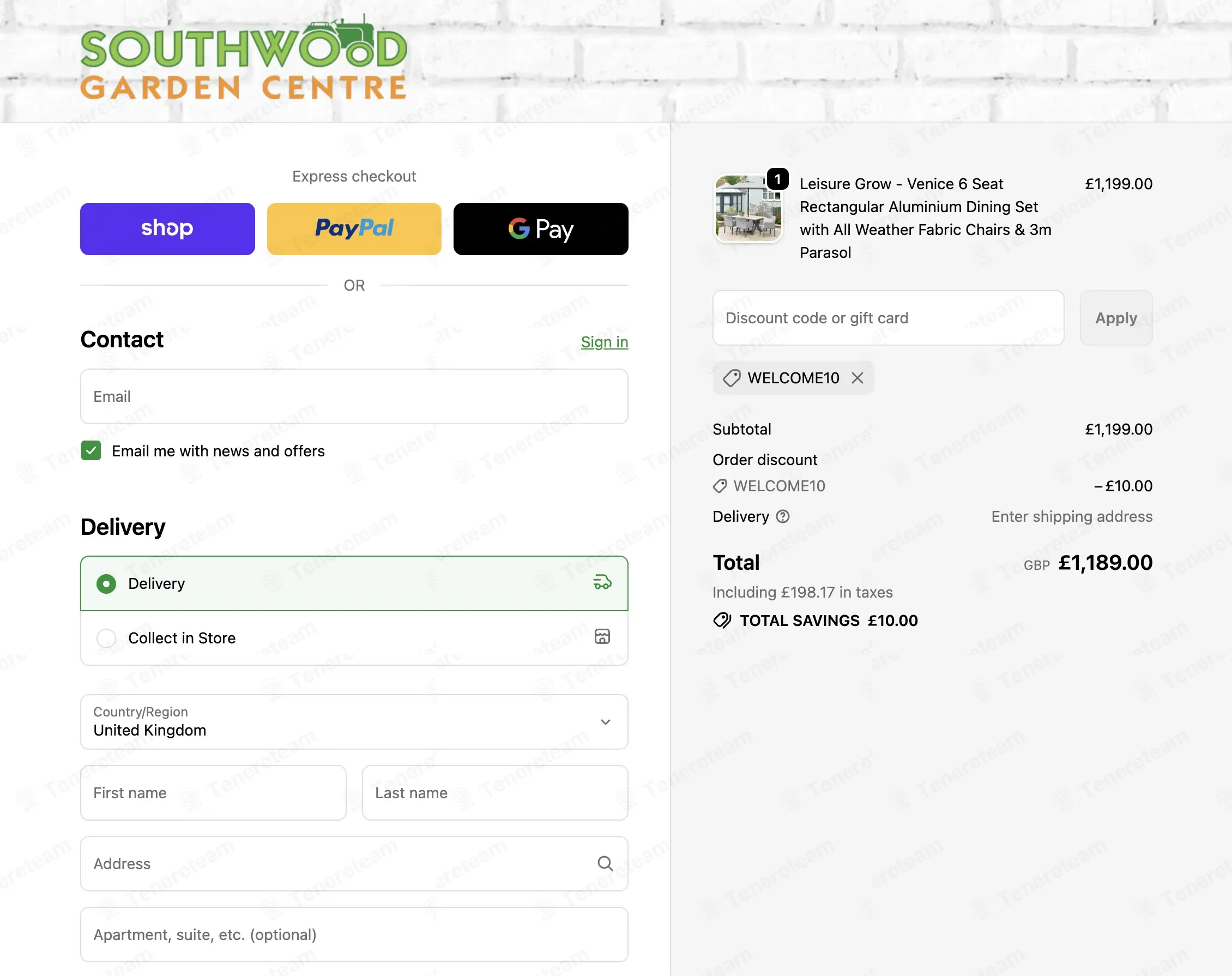Choose Google Pay express checkout
Image resolution: width=1232 pixels, height=976 pixels.
541,228
